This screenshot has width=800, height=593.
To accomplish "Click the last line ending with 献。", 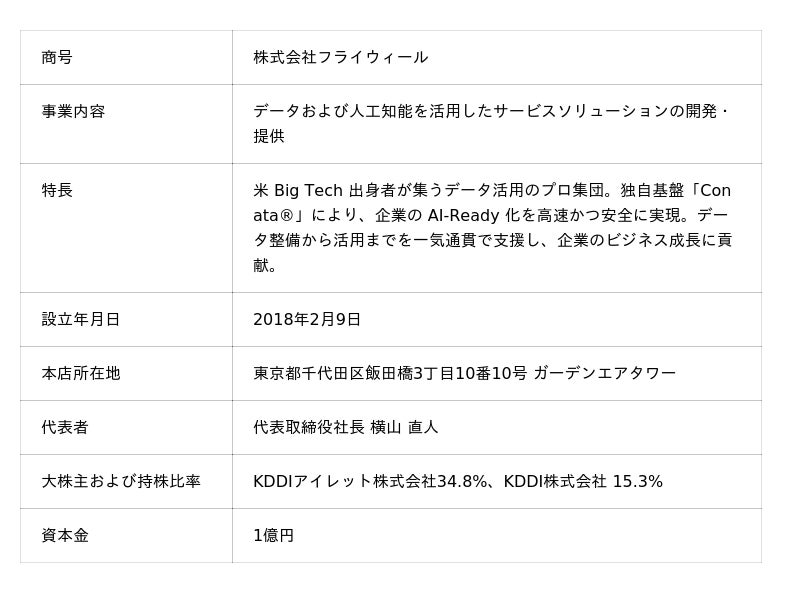I will 265,266.
